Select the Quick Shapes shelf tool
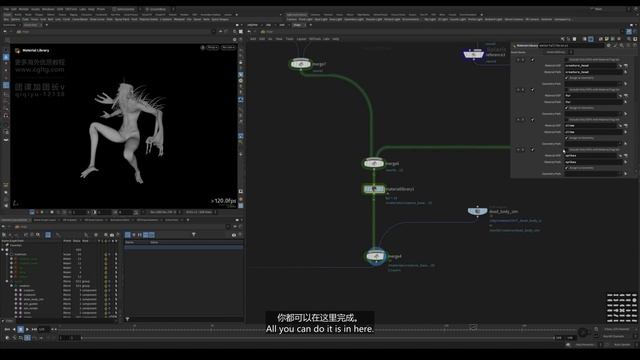The image size is (640, 360). coord(220,19)
